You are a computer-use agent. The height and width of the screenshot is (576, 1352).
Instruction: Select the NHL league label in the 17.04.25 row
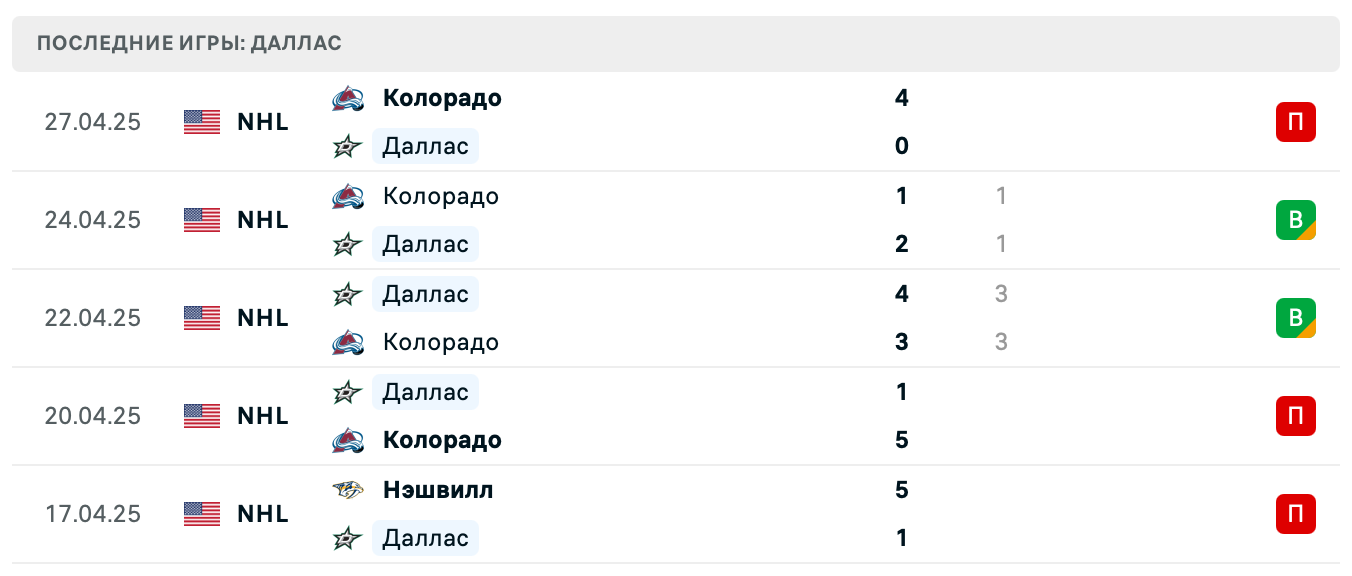point(262,514)
